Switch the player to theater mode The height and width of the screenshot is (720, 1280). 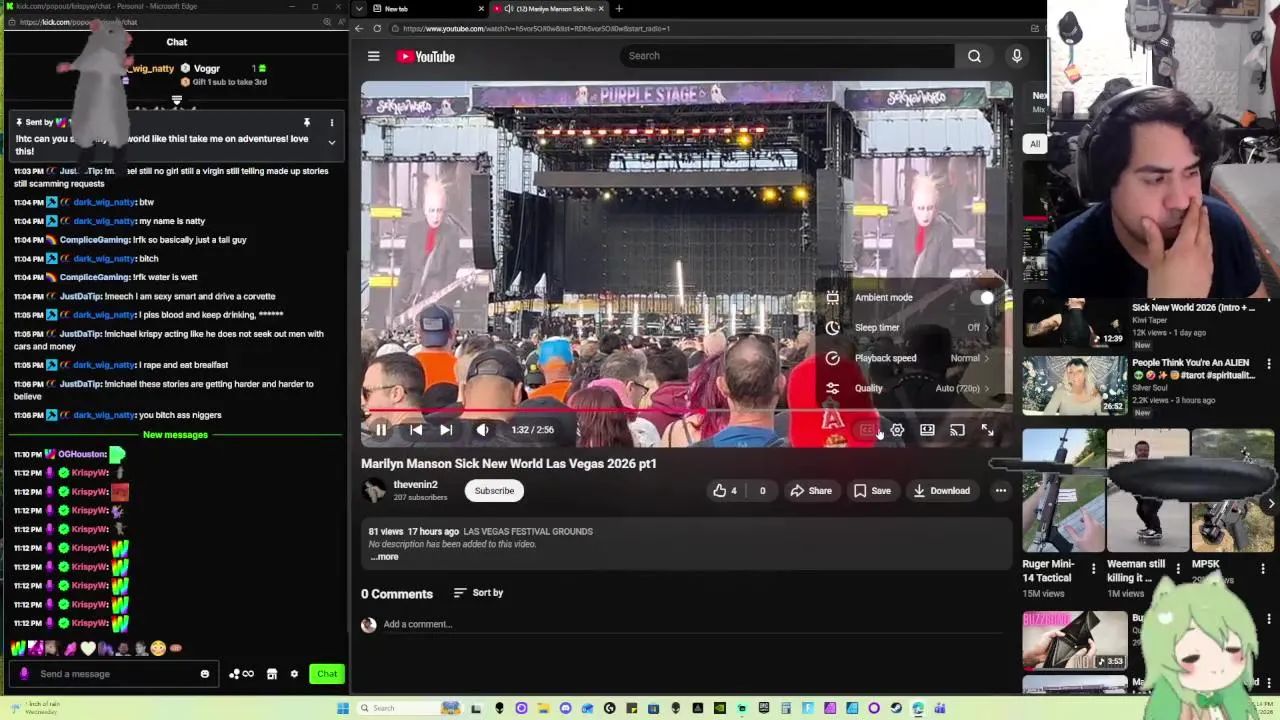click(927, 430)
